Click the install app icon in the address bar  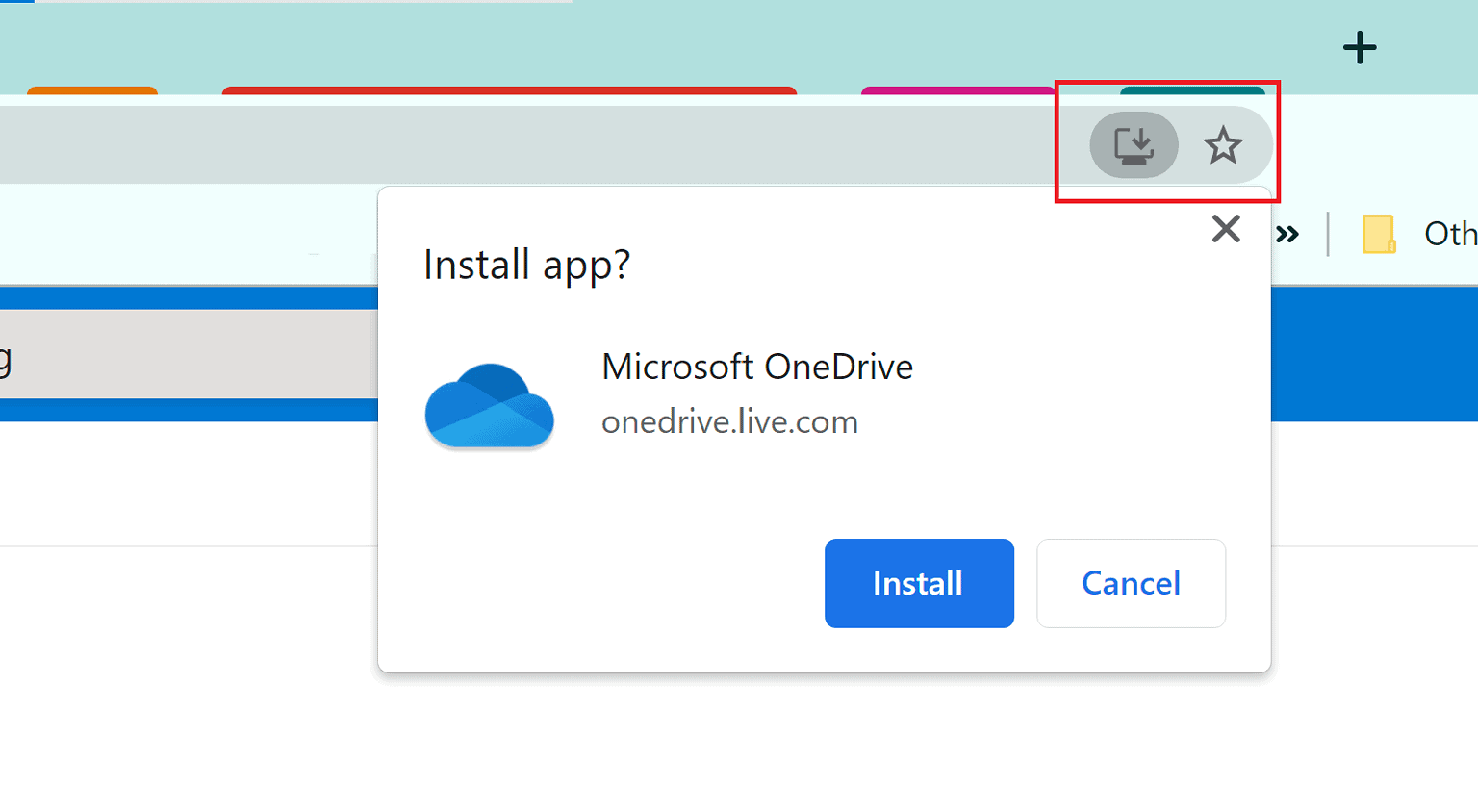coord(1134,144)
